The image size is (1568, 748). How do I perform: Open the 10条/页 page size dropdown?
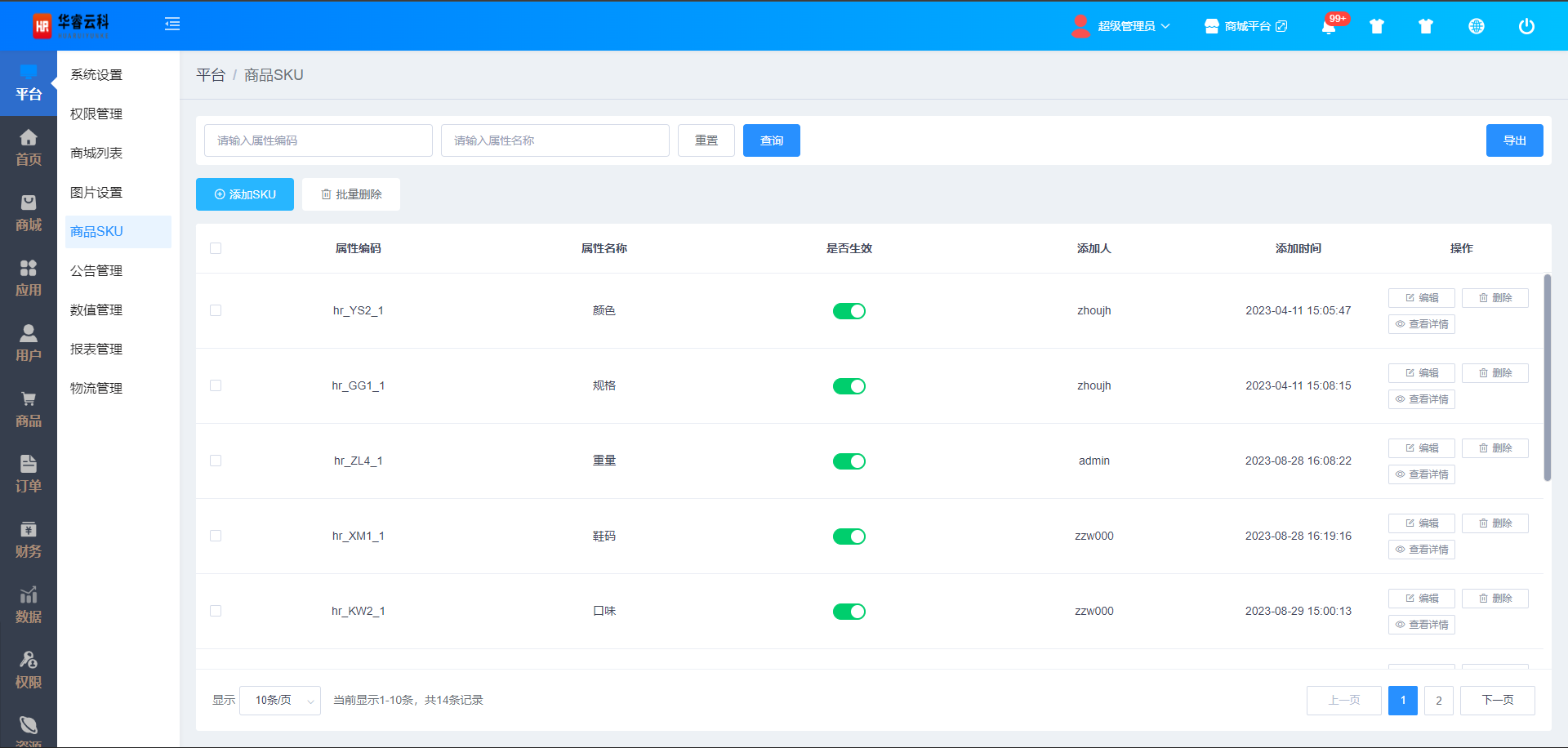click(x=279, y=701)
